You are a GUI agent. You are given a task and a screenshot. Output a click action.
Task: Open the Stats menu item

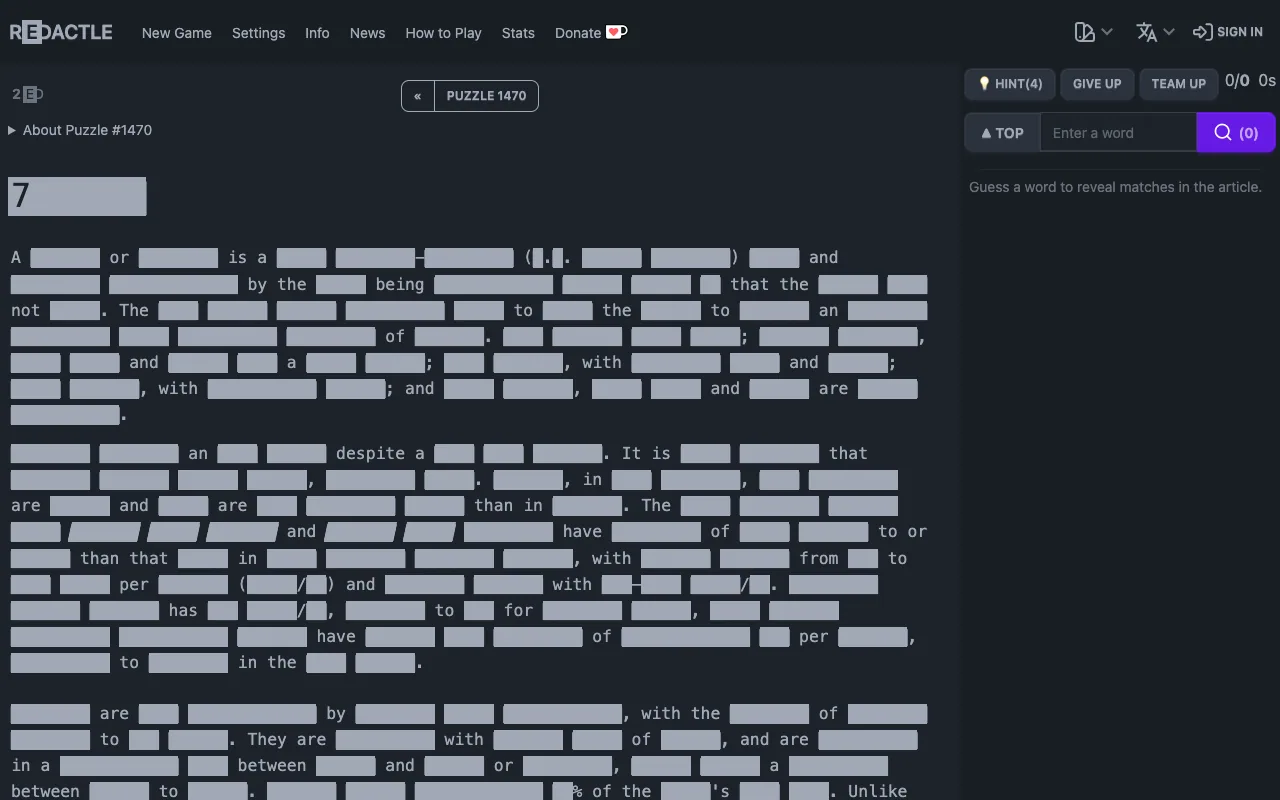tap(518, 33)
